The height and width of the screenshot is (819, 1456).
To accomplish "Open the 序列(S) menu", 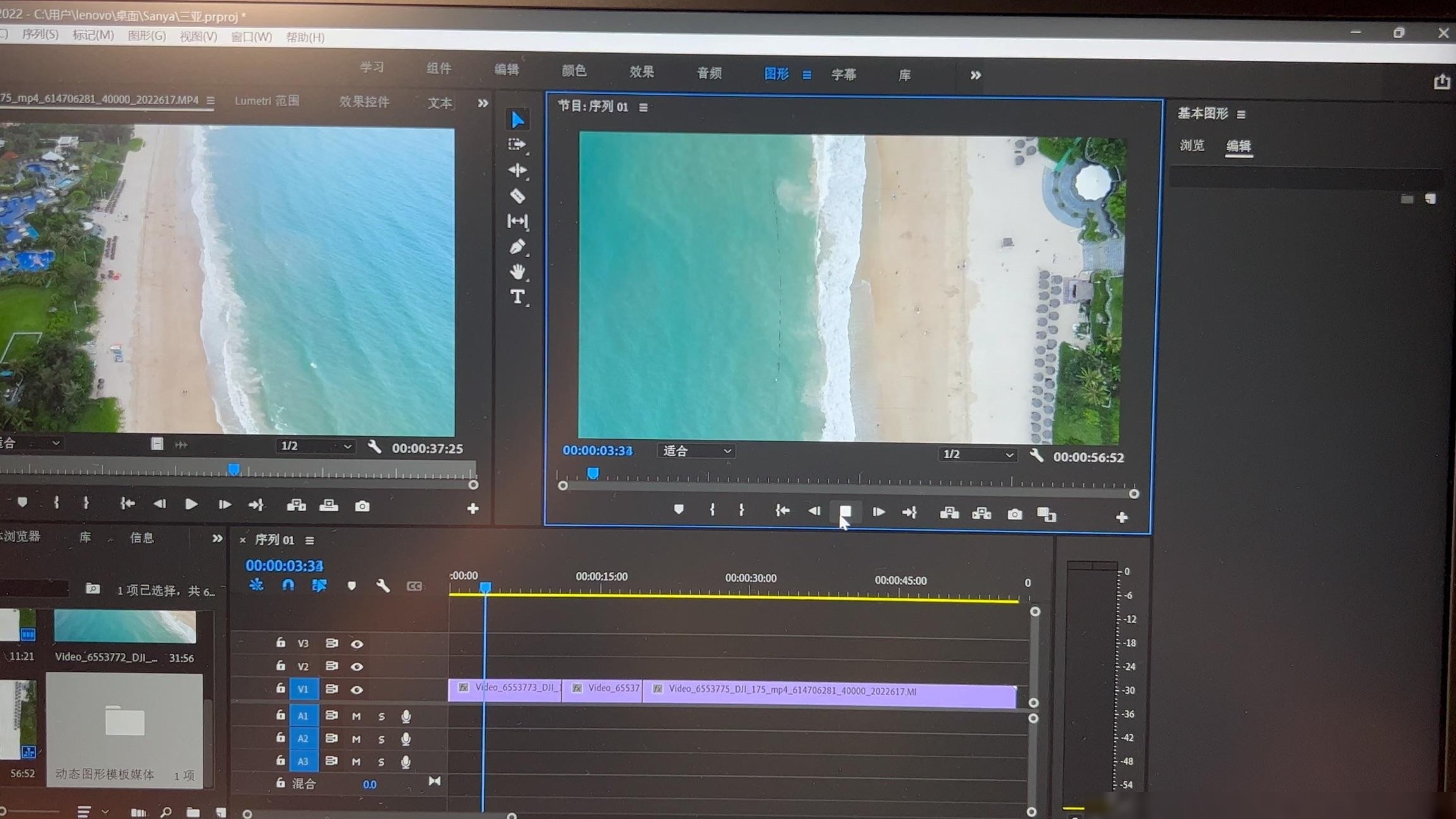I will coord(40,34).
